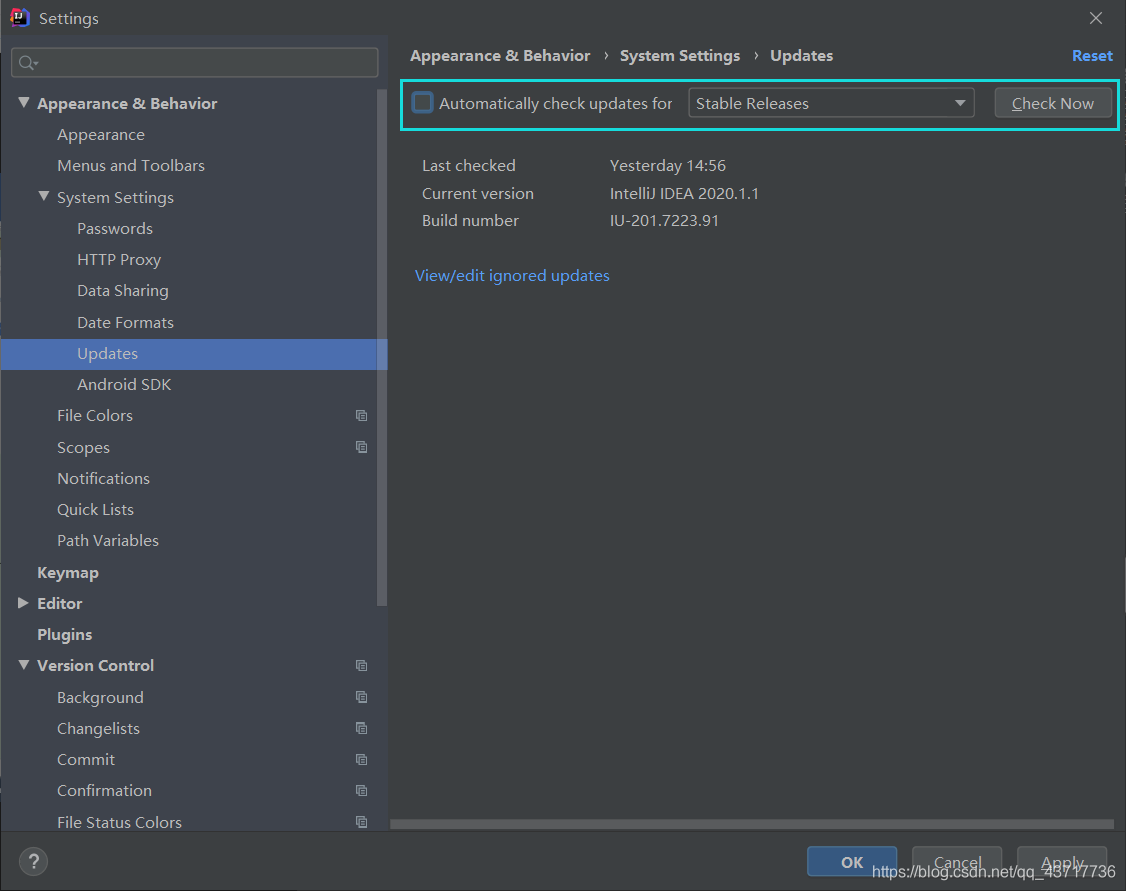This screenshot has width=1126, height=891.
Task: Open View/edit ignored updates link
Action: pyautogui.click(x=512, y=276)
